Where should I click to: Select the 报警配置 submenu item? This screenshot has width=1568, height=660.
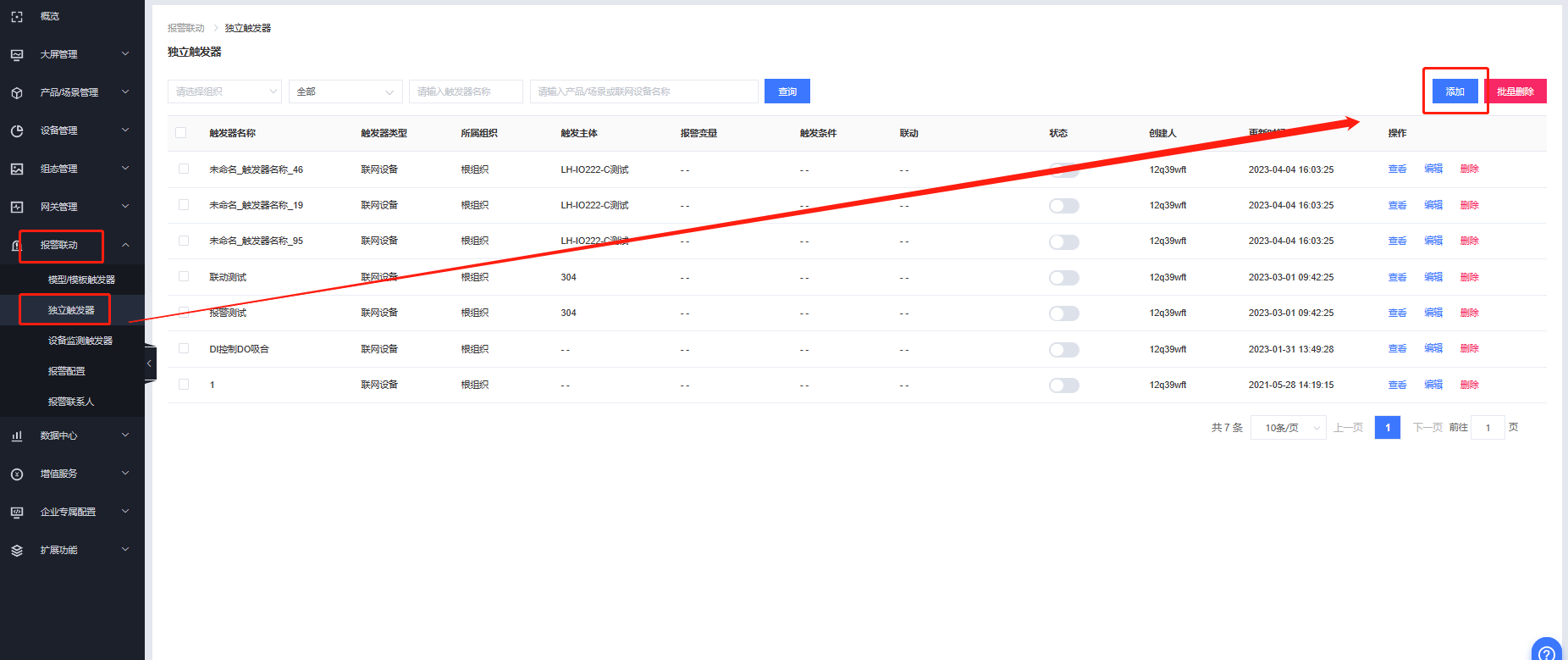pos(66,371)
